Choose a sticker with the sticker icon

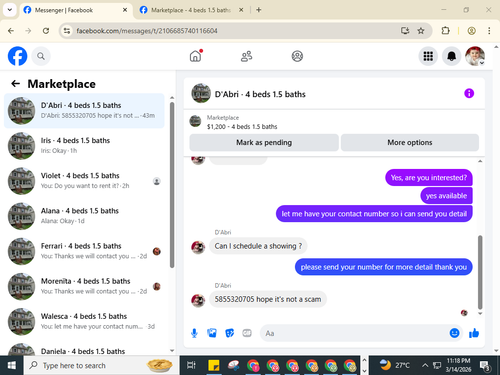point(229,333)
